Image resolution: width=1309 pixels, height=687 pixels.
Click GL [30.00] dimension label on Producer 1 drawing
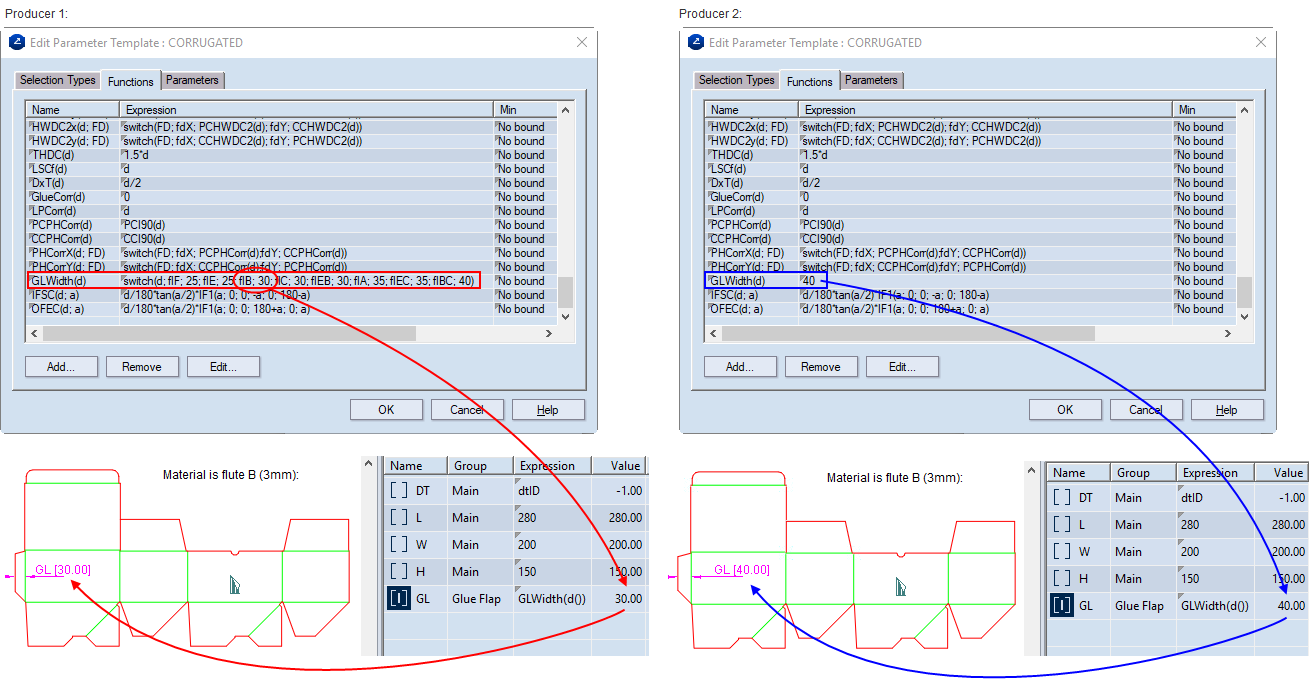point(63,570)
